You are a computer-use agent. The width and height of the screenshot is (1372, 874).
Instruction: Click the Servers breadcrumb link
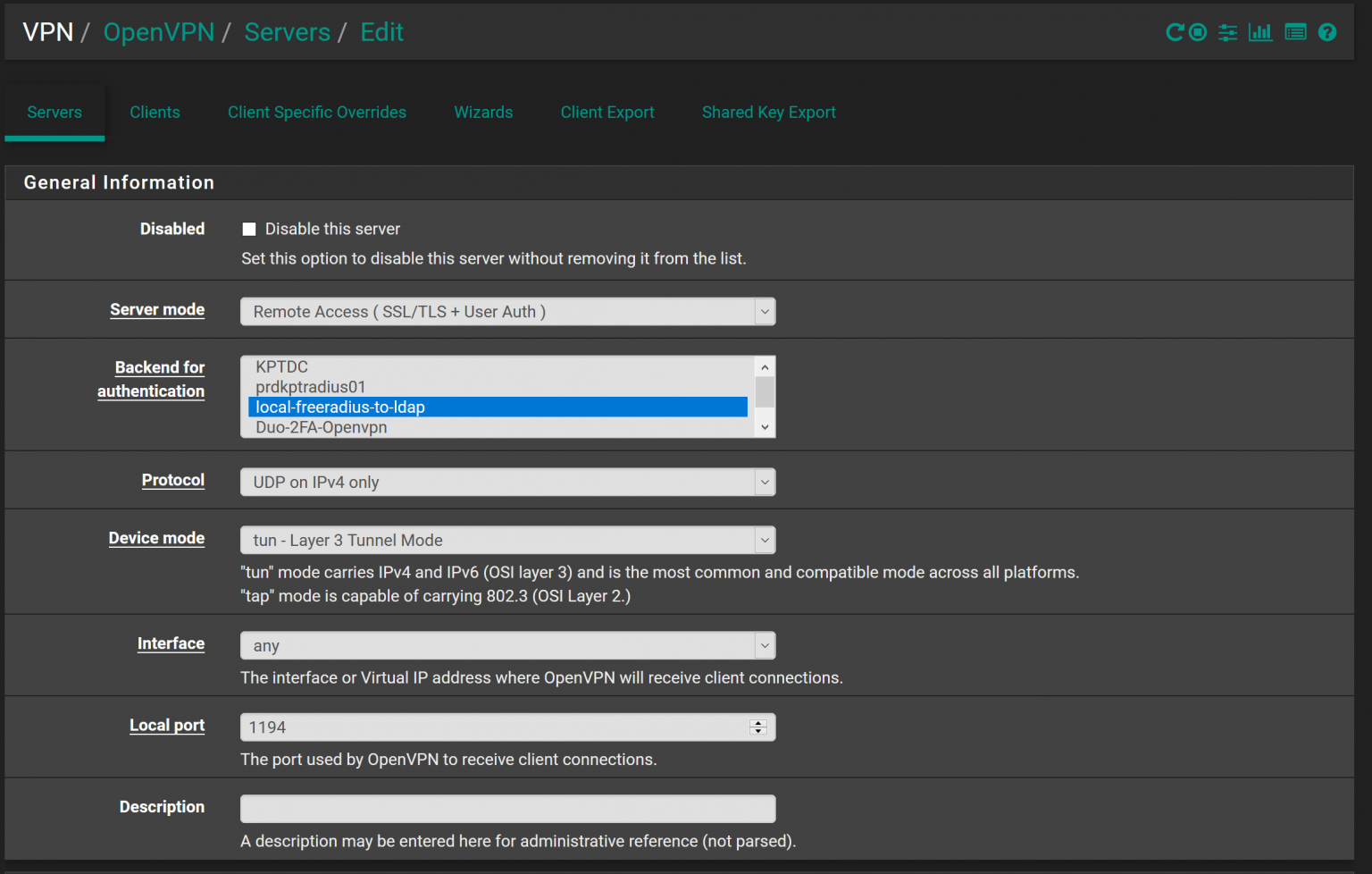(287, 31)
